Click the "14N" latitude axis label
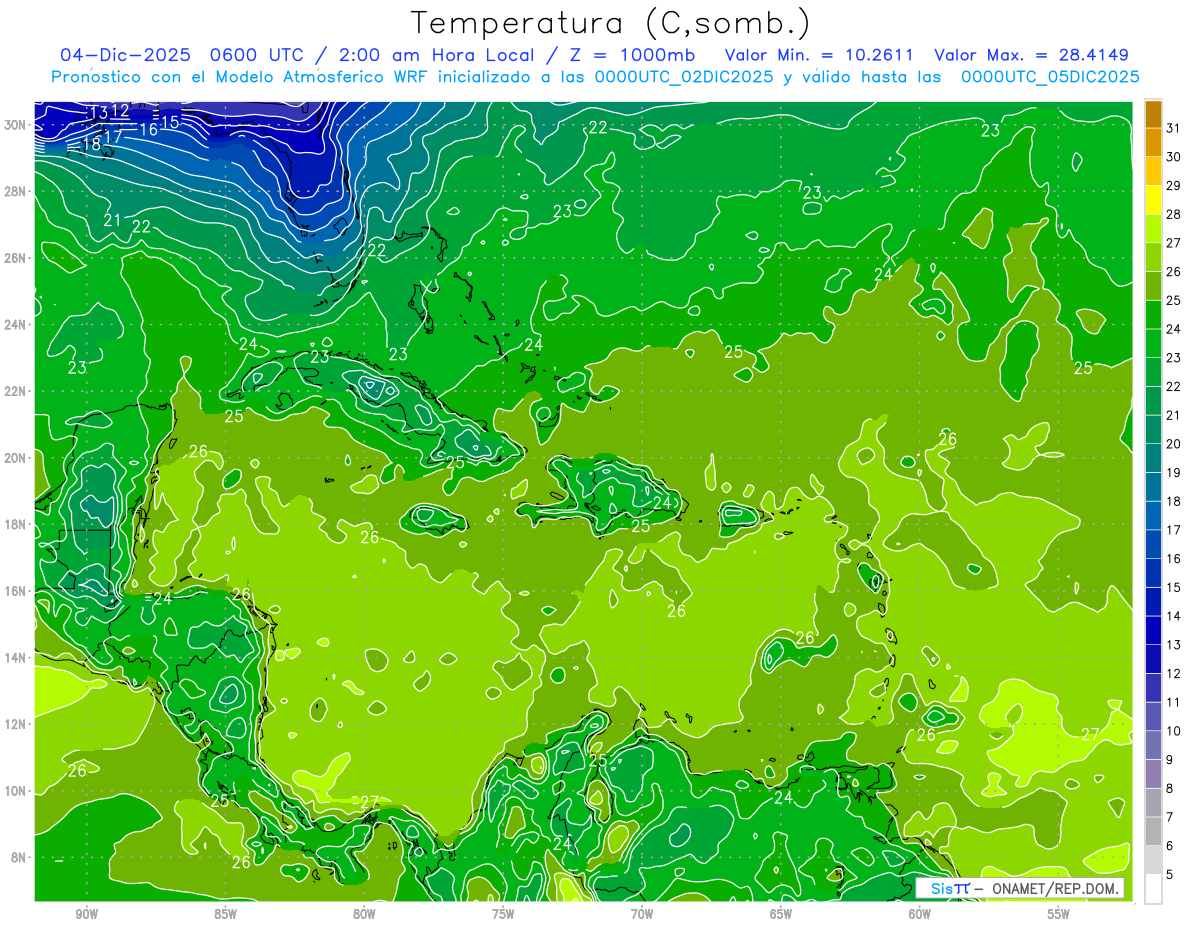This screenshot has height=927, width=1200. tap(14, 657)
